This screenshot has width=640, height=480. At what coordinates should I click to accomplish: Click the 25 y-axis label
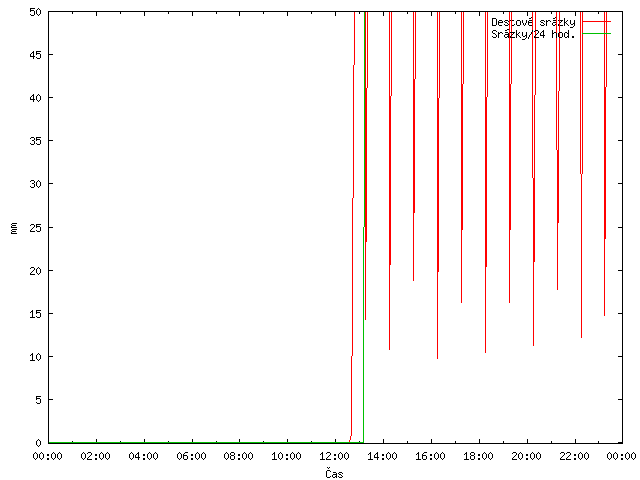36,227
